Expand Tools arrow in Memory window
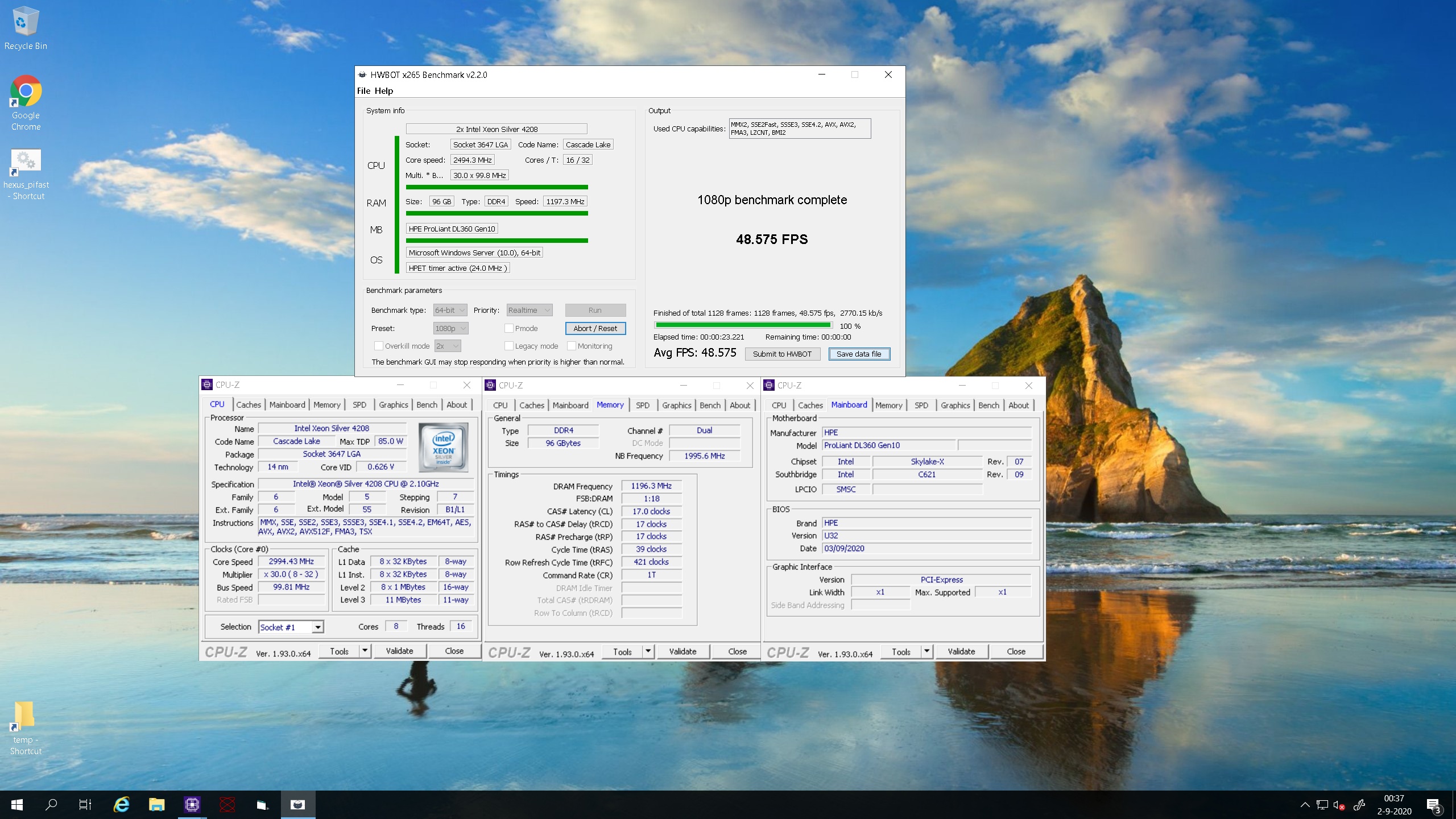Image resolution: width=1456 pixels, height=819 pixels. point(648,651)
